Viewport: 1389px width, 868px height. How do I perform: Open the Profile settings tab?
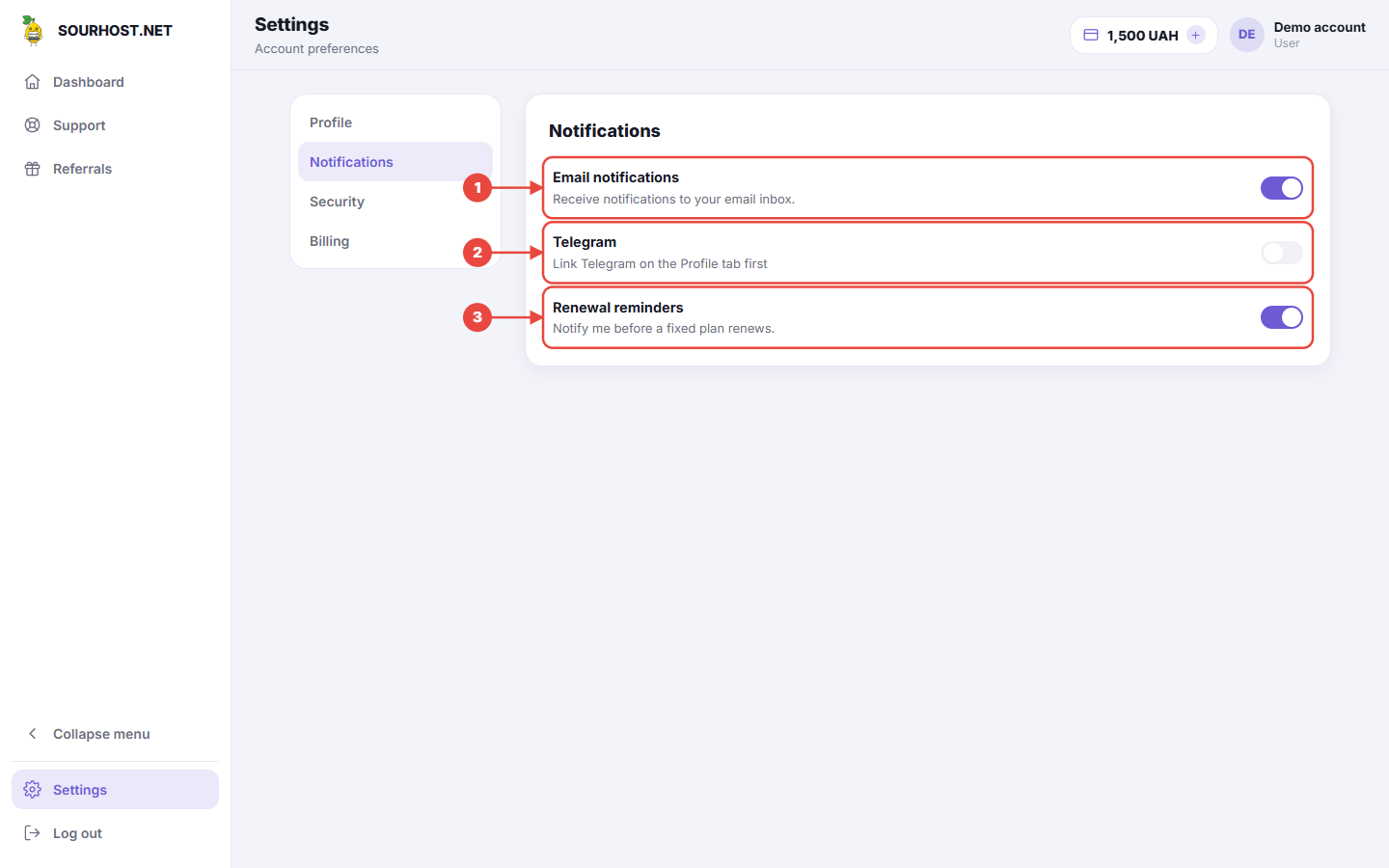tap(395, 122)
